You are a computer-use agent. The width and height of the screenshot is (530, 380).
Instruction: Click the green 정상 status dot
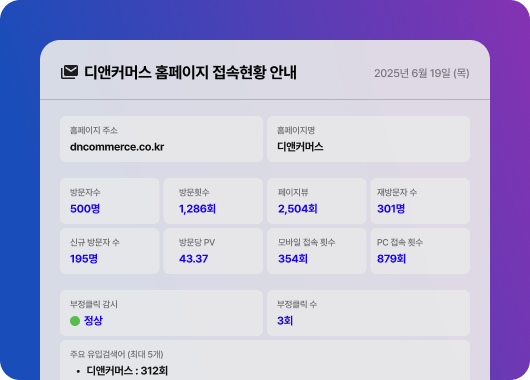[75, 321]
